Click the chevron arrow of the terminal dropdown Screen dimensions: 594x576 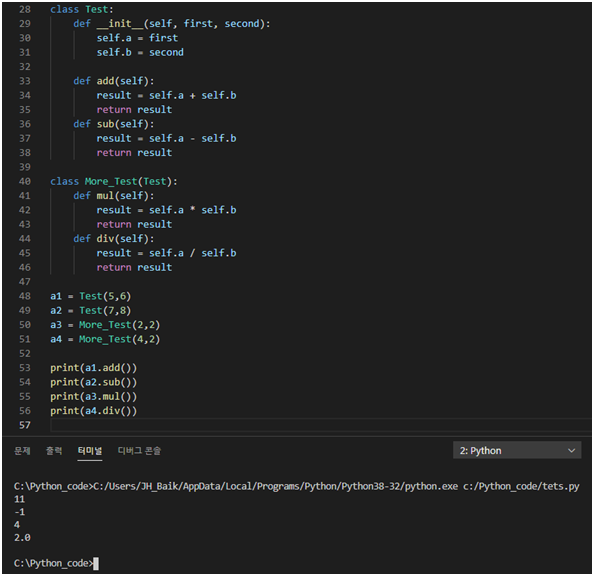[x=571, y=451]
